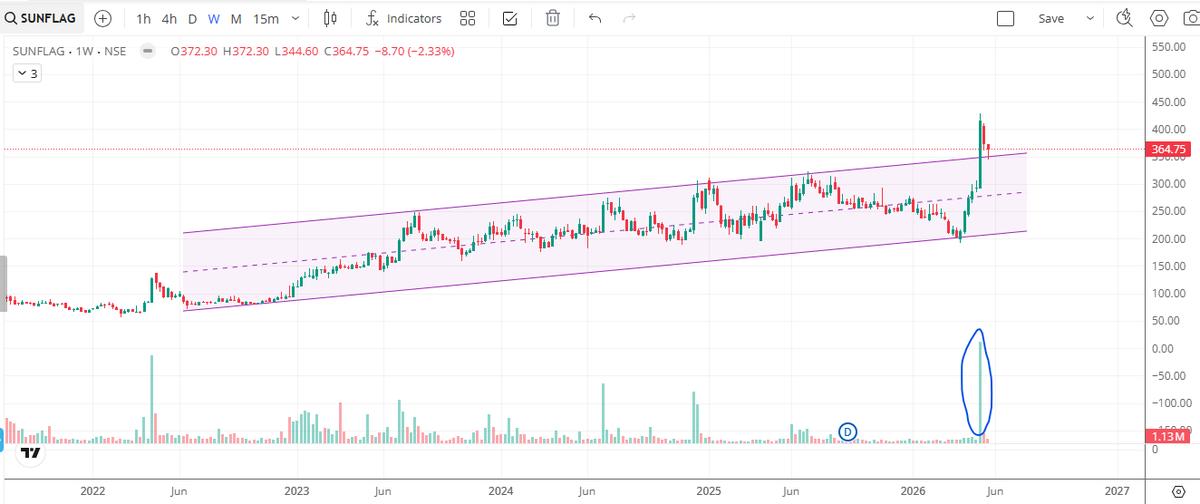Click the 500.00 price axis label
1200x504 pixels.
tap(1169, 74)
